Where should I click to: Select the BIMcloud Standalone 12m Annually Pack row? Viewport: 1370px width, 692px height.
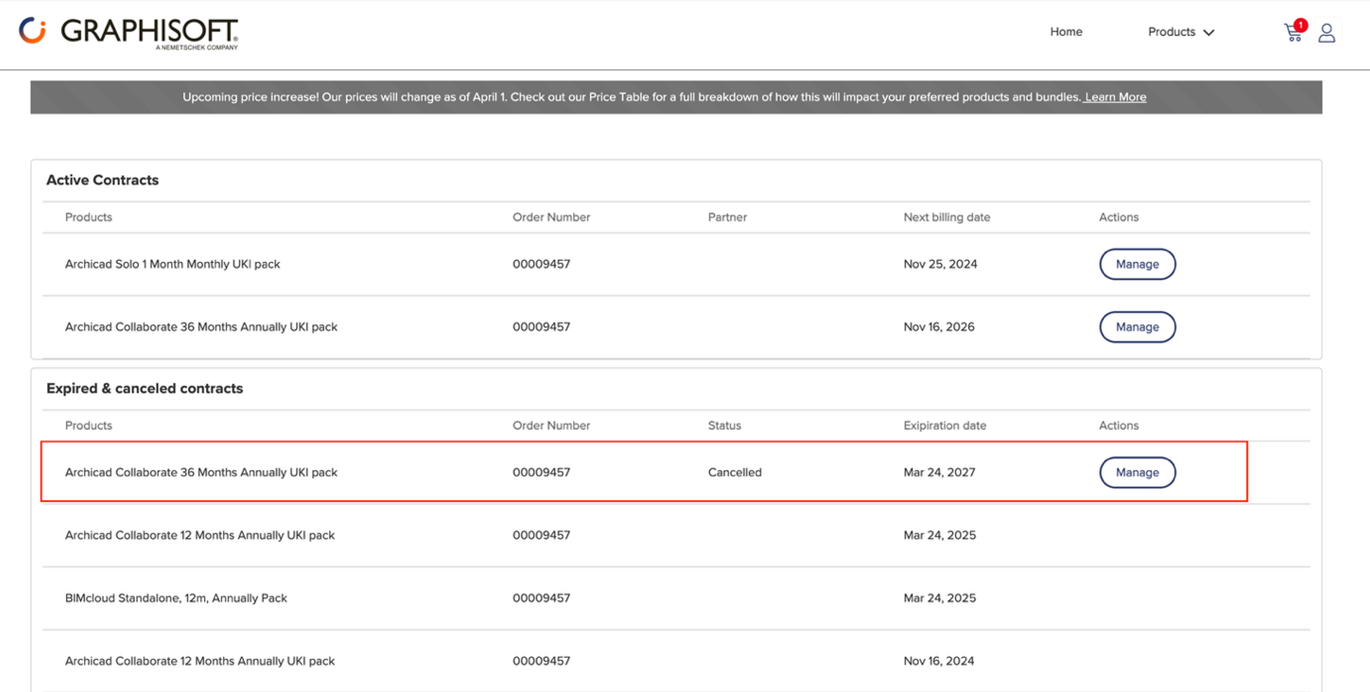tap(176, 598)
